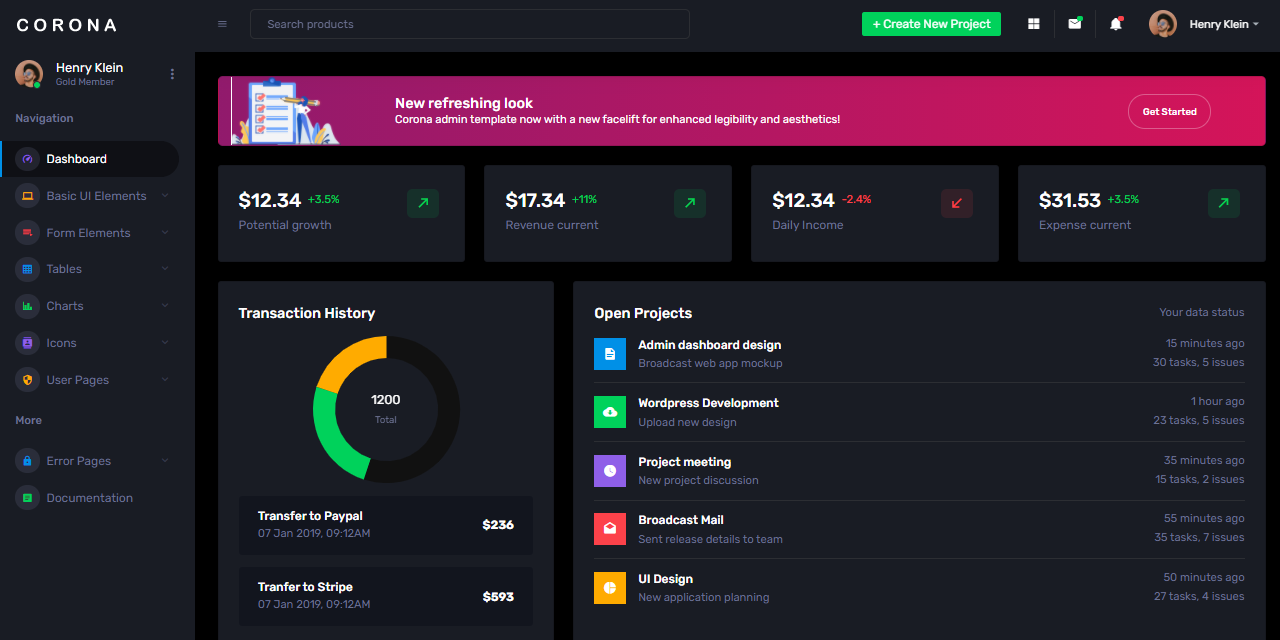The width and height of the screenshot is (1280, 640).
Task: Click Henry Klein's avatar in top navbar
Action: coord(1163,24)
